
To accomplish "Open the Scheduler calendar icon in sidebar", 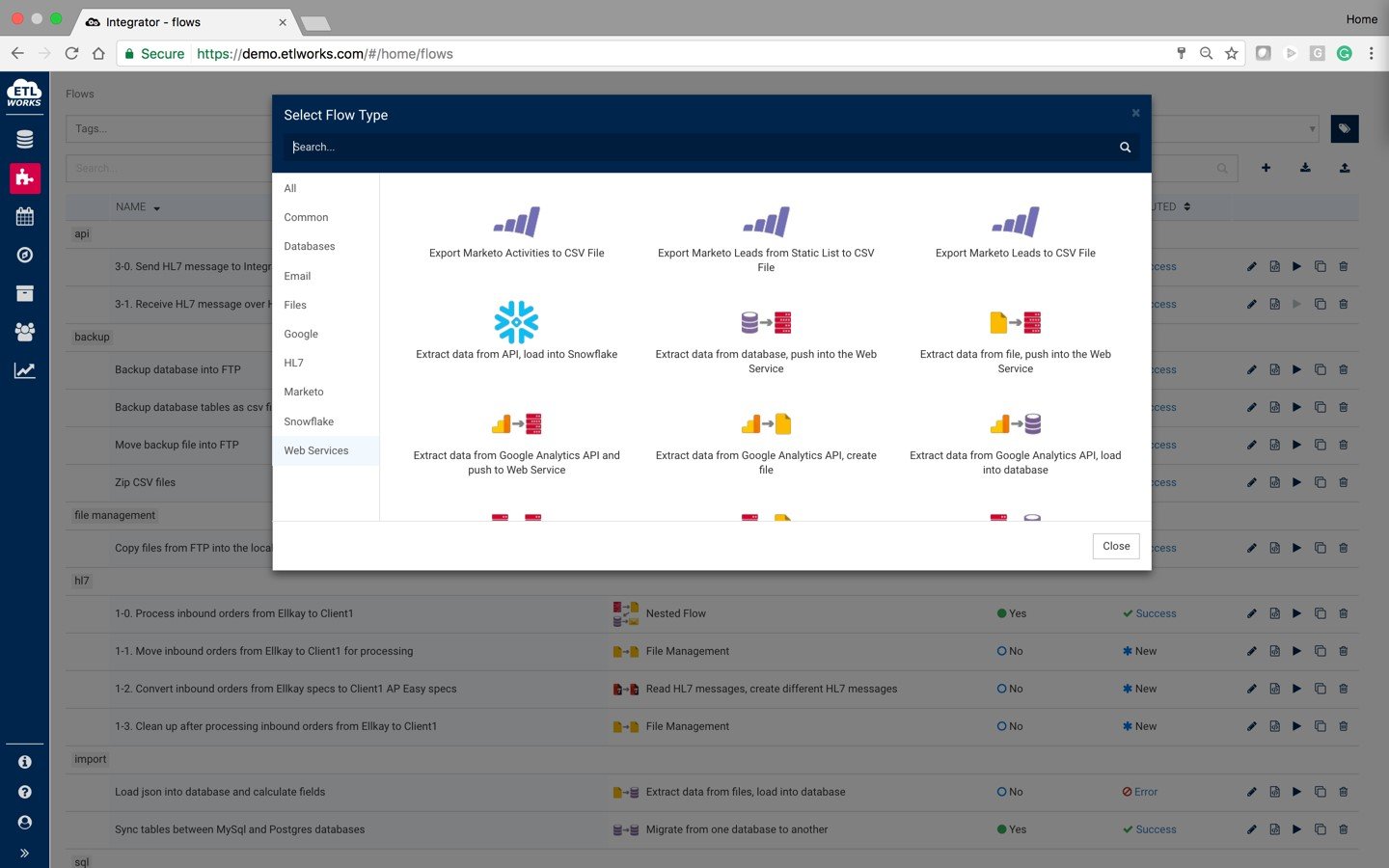I will tap(25, 216).
